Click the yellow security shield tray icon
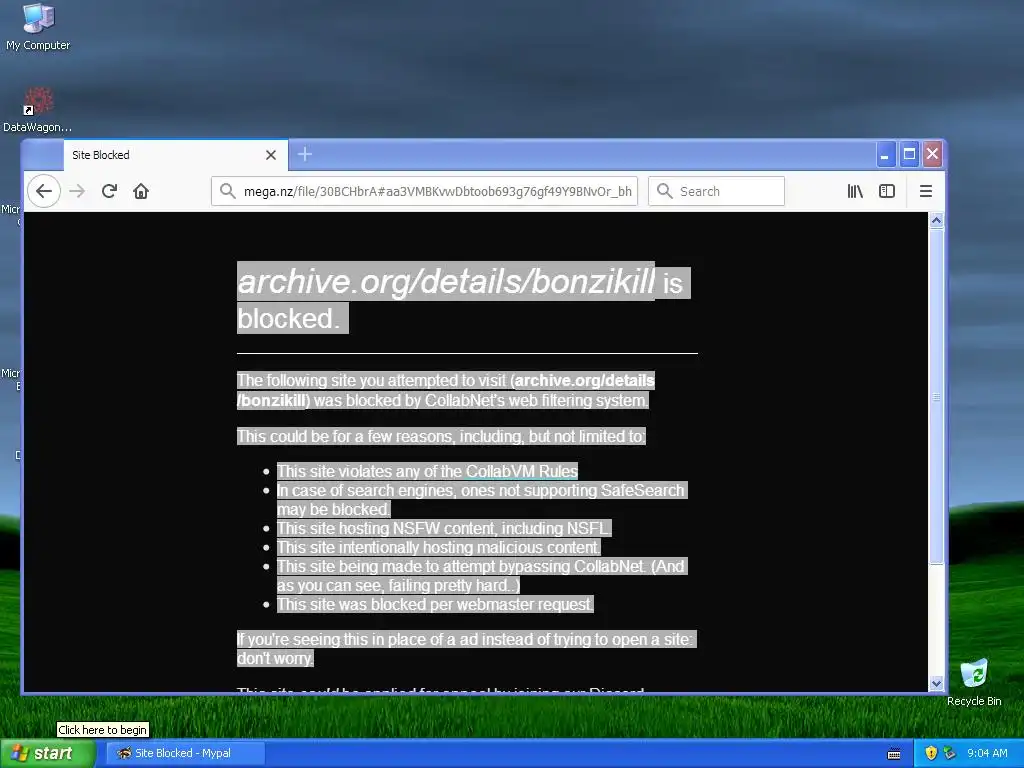 (931, 753)
